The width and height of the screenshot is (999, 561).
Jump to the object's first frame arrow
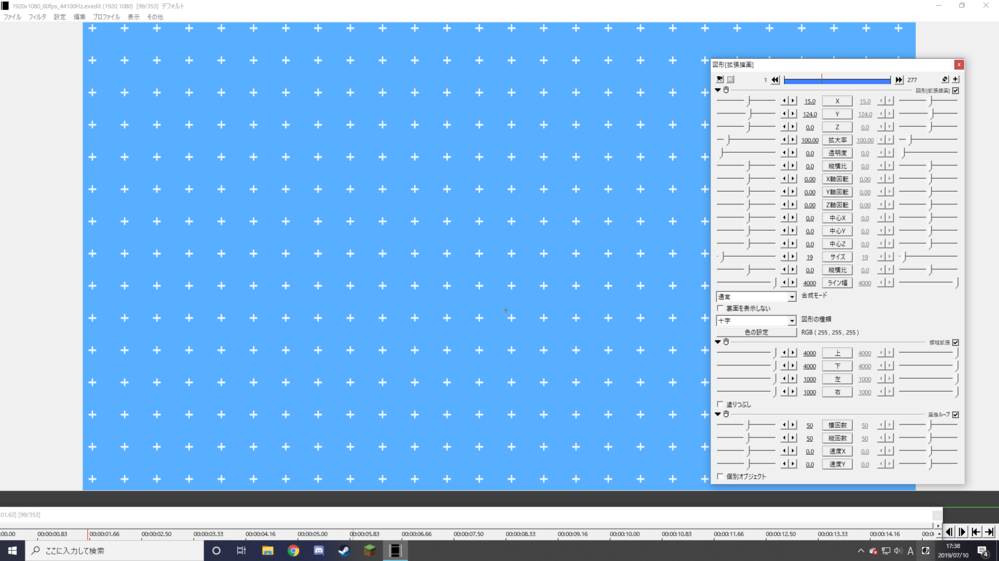point(775,80)
